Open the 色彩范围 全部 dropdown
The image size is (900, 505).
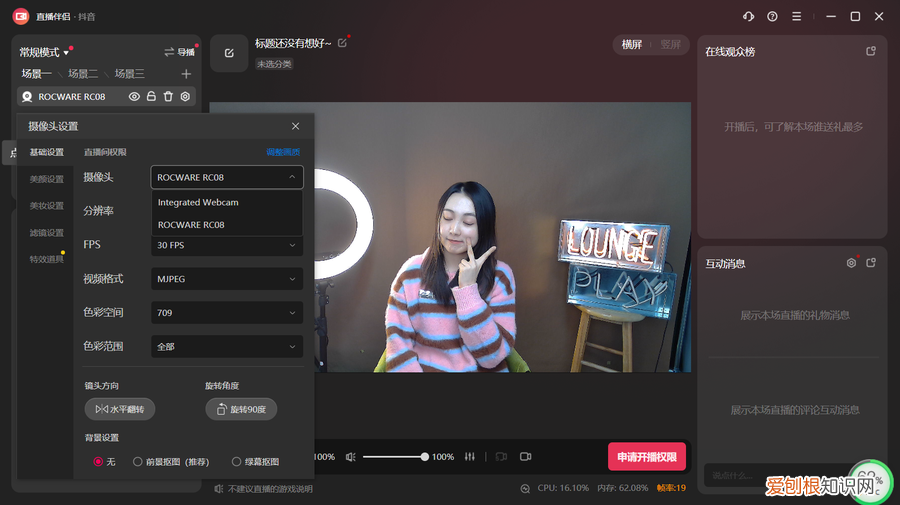(227, 347)
